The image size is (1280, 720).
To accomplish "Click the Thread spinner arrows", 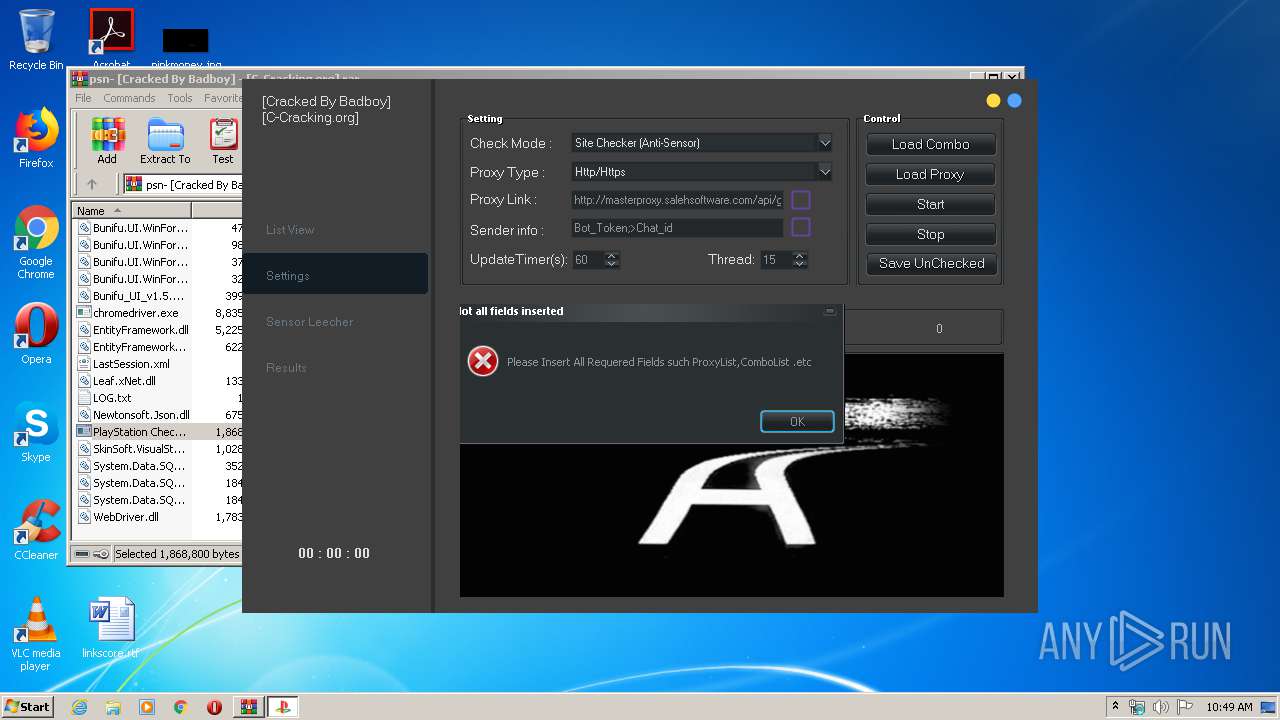I will click(x=799, y=260).
